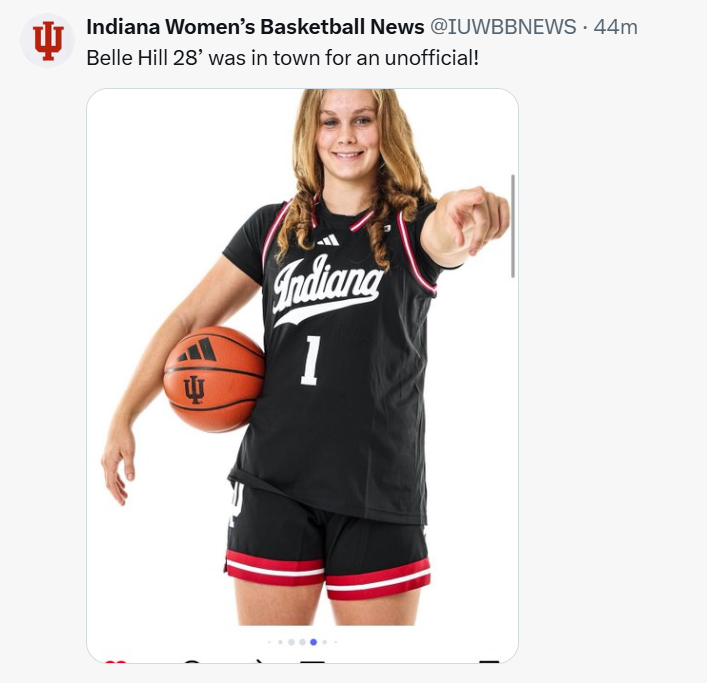Viewport: 707px width, 683px height.
Task: Click the Indiana IU trident profile avatar
Action: [47, 40]
